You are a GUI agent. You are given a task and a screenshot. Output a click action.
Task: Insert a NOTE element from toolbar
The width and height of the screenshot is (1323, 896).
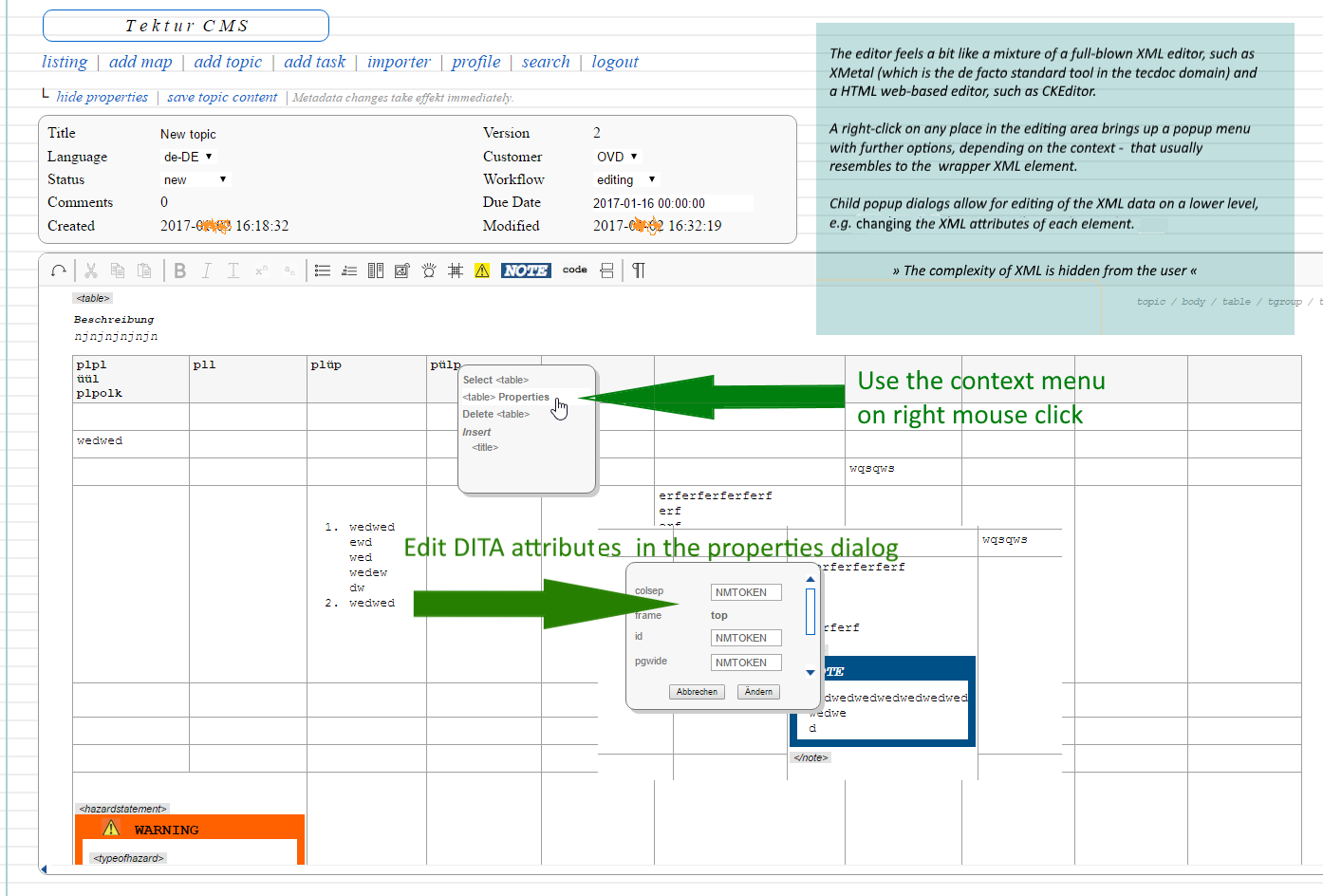point(526,271)
